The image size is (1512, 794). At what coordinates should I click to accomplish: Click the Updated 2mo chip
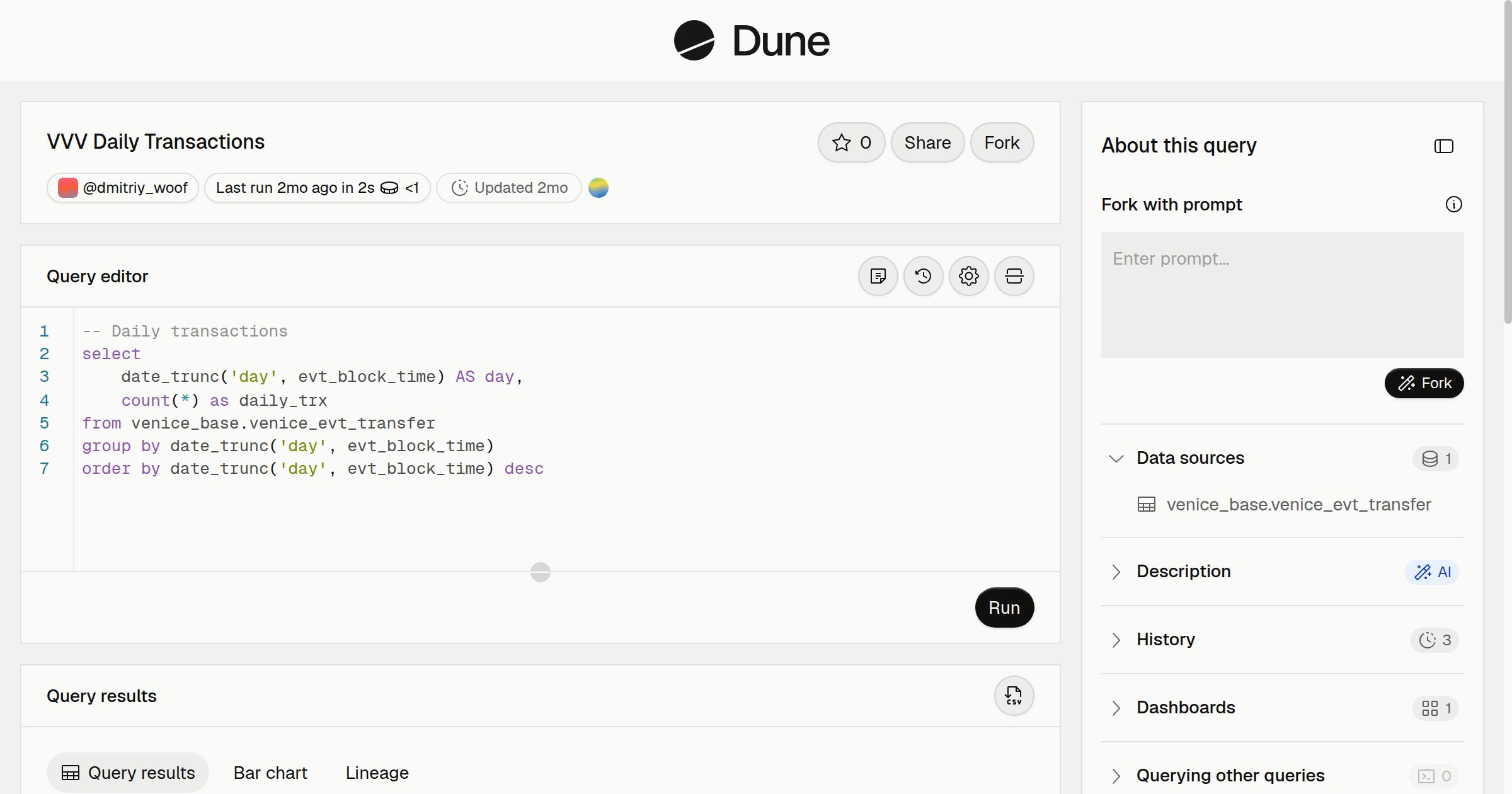[509, 188]
